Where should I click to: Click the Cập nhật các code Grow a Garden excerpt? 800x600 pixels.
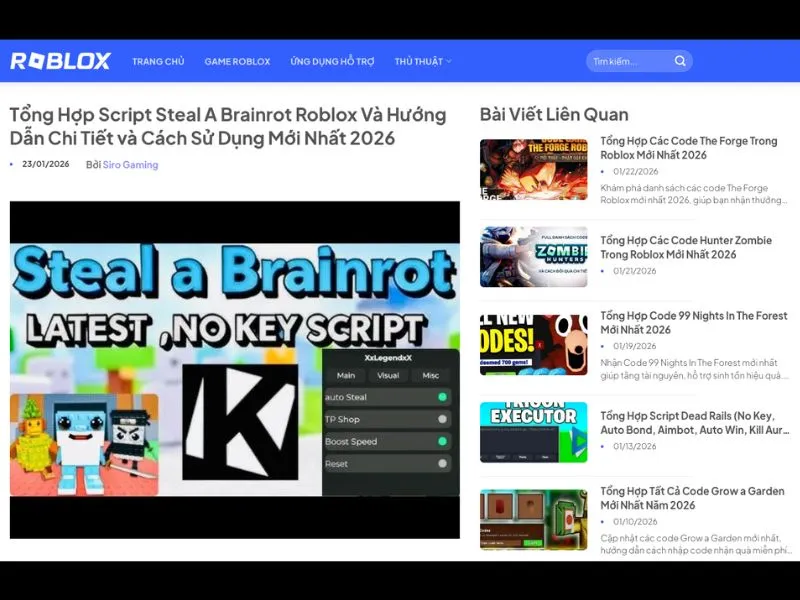[696, 544]
